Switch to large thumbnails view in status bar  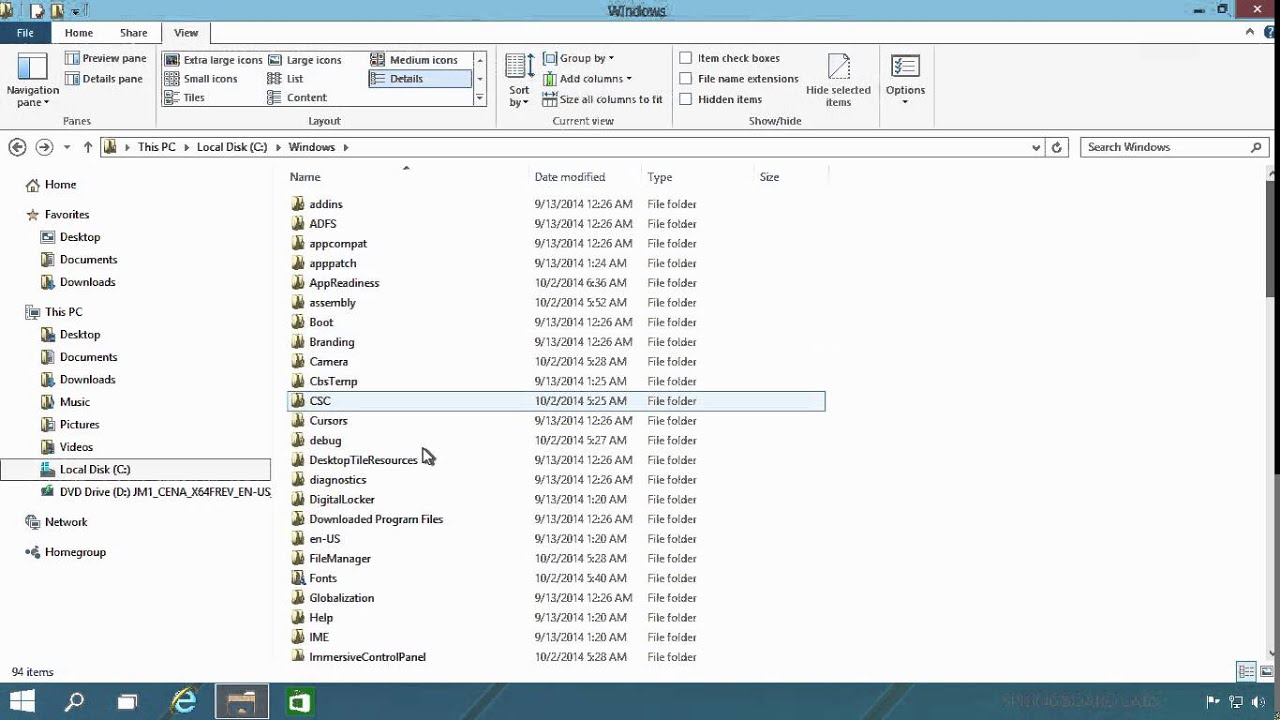click(1266, 671)
